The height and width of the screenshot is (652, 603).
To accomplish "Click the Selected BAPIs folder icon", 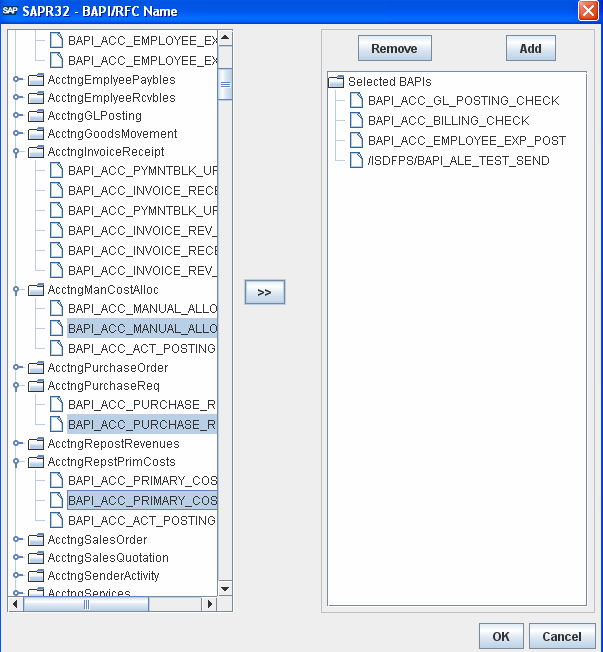I will pyautogui.click(x=336, y=81).
